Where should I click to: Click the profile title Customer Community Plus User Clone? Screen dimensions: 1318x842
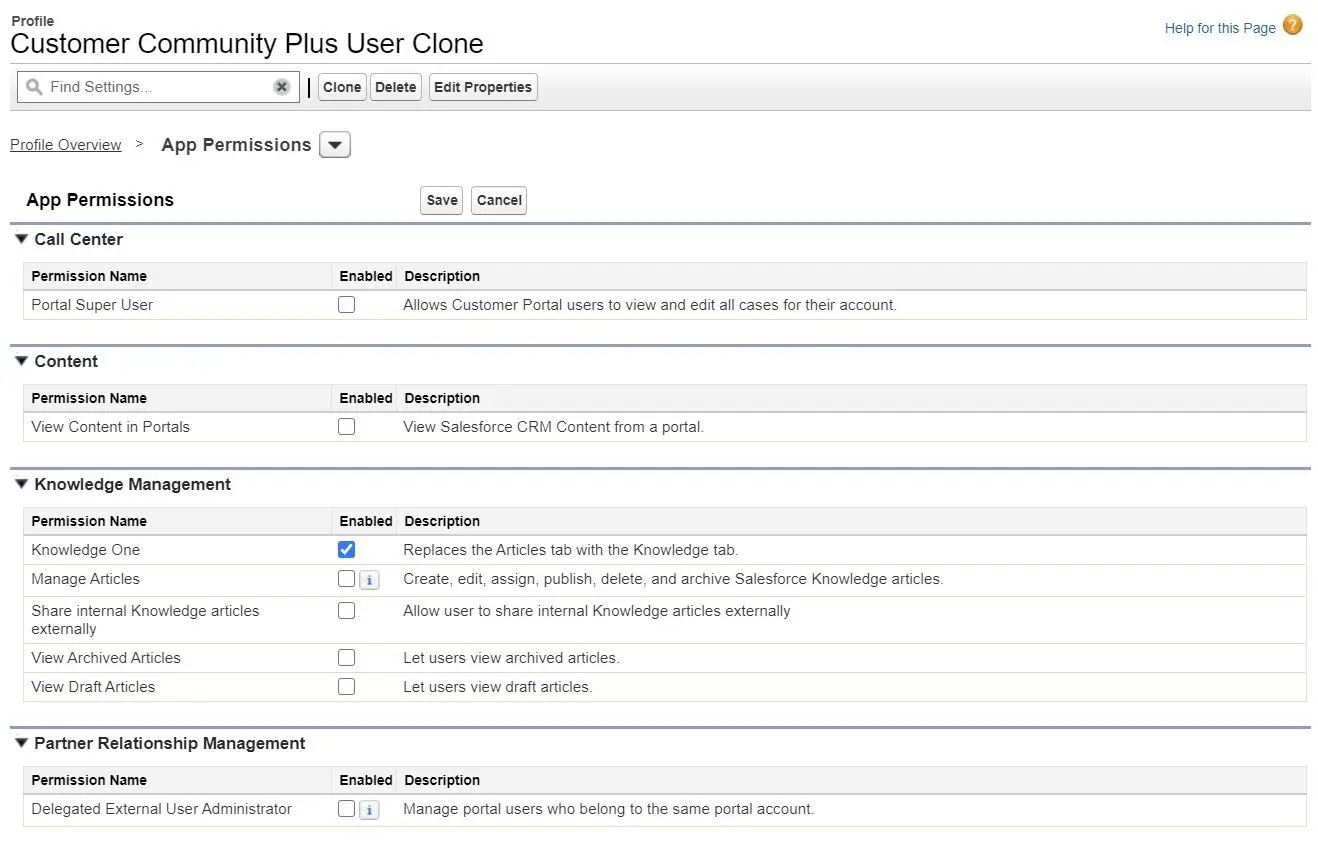pos(247,44)
